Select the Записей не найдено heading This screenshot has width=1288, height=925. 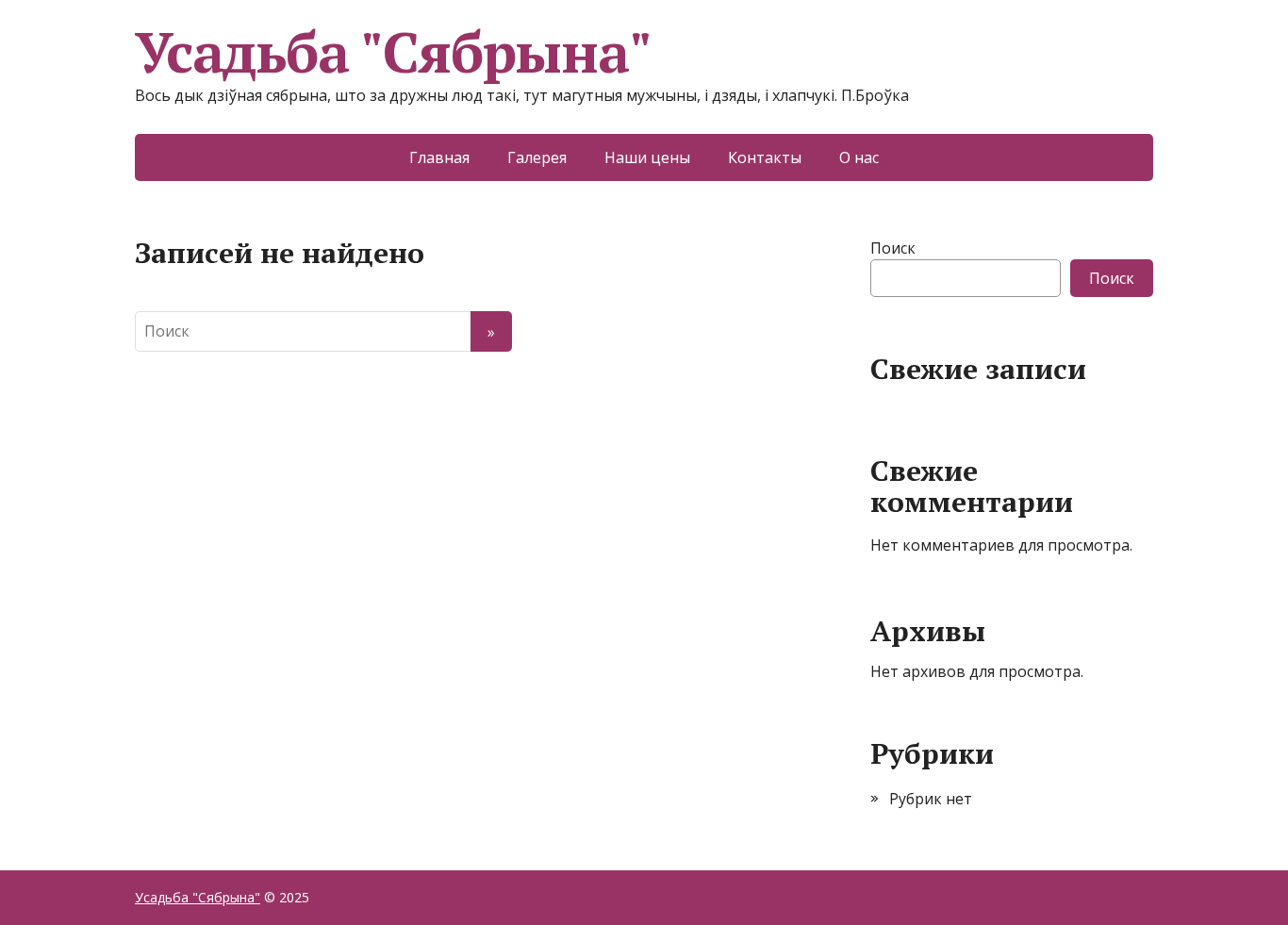279,253
